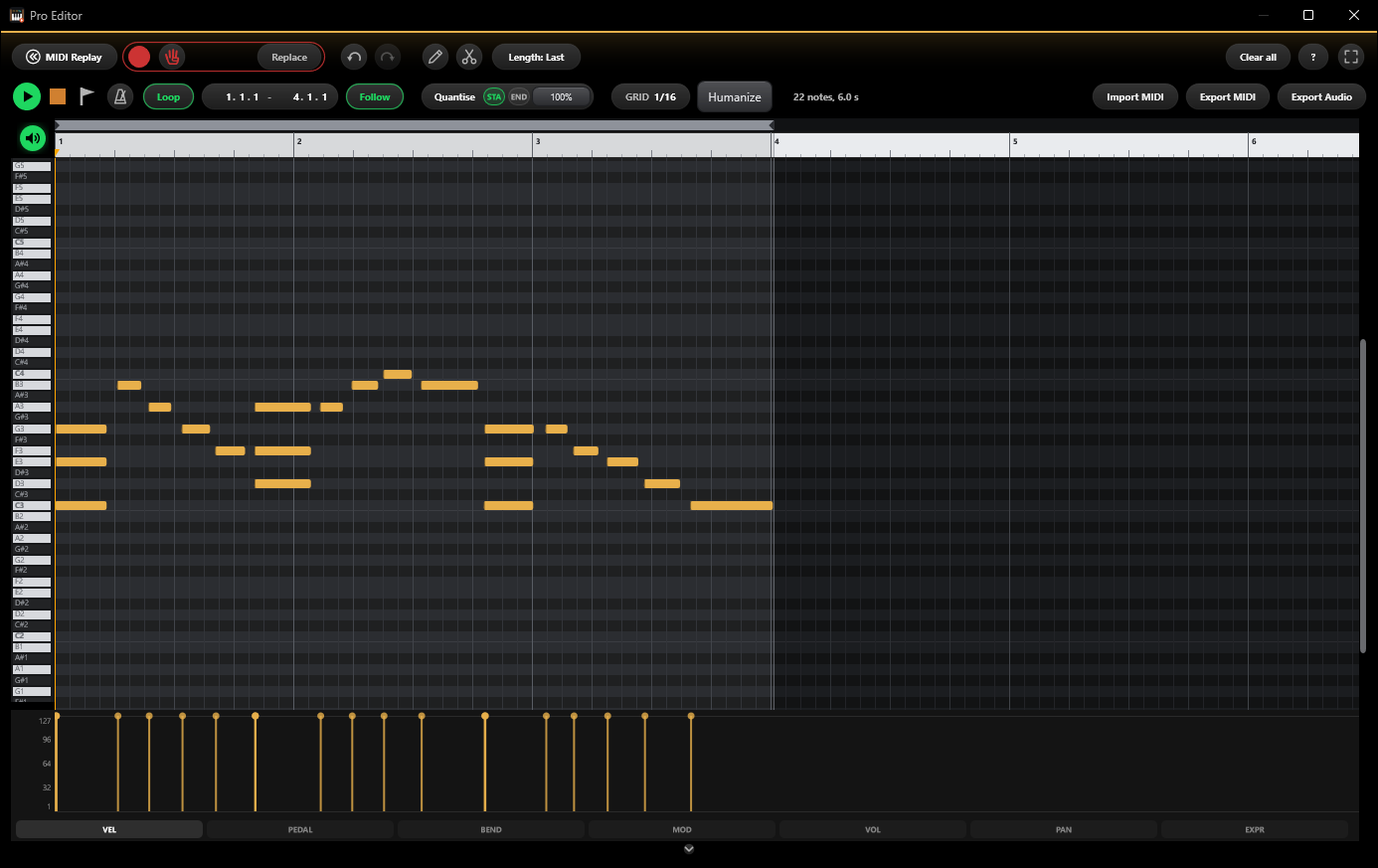Toggle Loop mode off
Viewport: 1378px width, 868px height.
[x=168, y=96]
